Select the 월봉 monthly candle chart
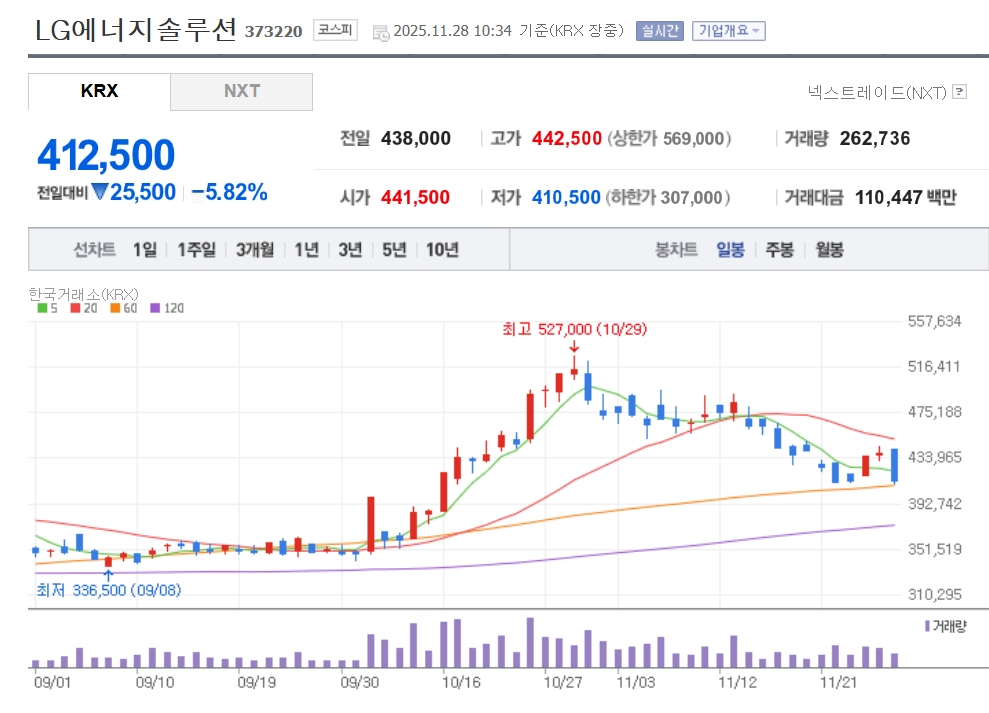 pos(829,250)
